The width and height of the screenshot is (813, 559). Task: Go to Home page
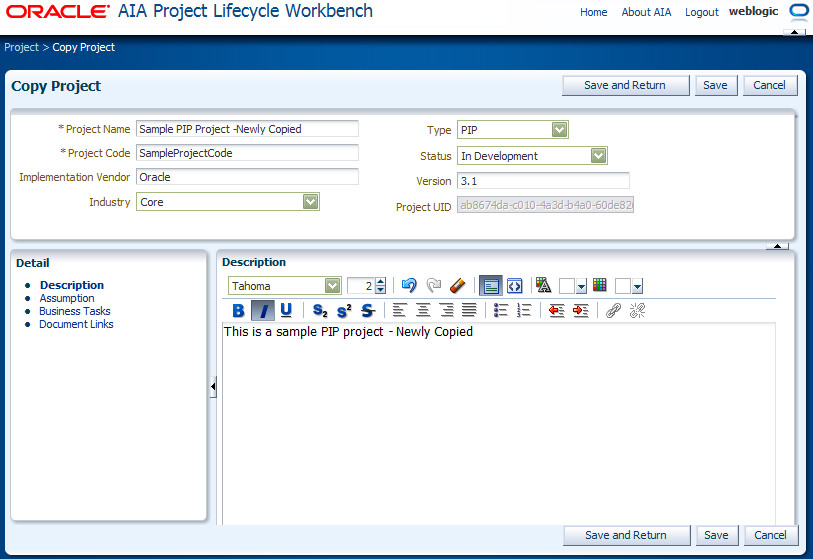[x=594, y=12]
